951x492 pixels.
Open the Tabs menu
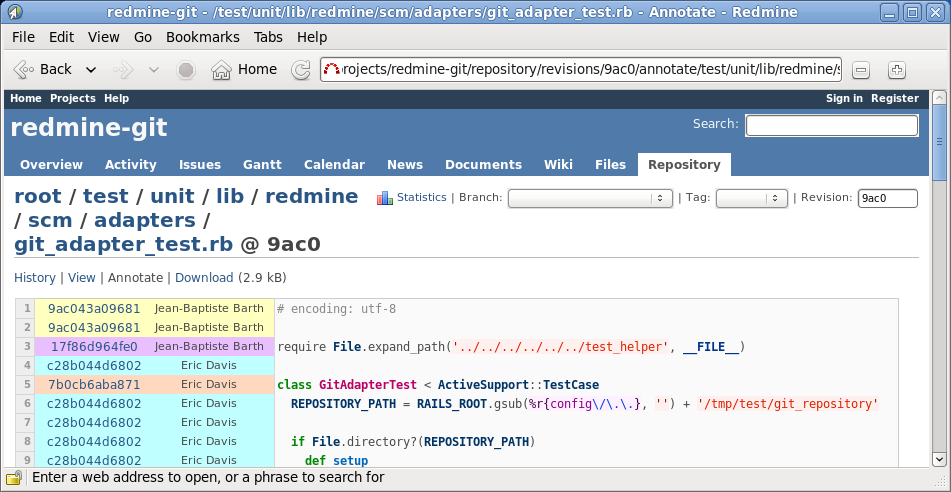pyautogui.click(x=268, y=37)
